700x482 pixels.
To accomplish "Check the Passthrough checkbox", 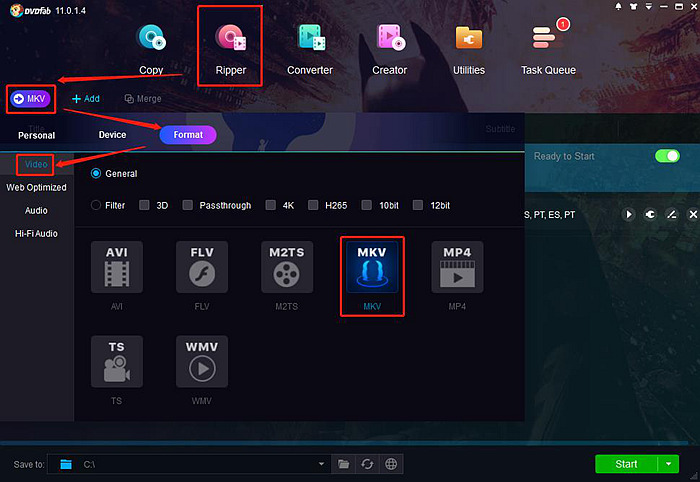I will pos(188,205).
